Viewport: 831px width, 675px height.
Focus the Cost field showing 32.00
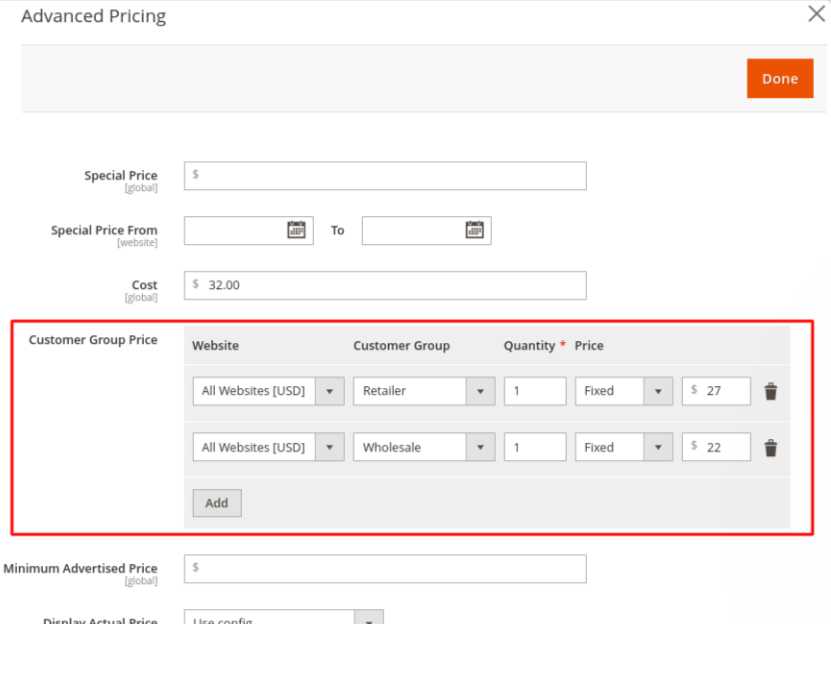(385, 285)
